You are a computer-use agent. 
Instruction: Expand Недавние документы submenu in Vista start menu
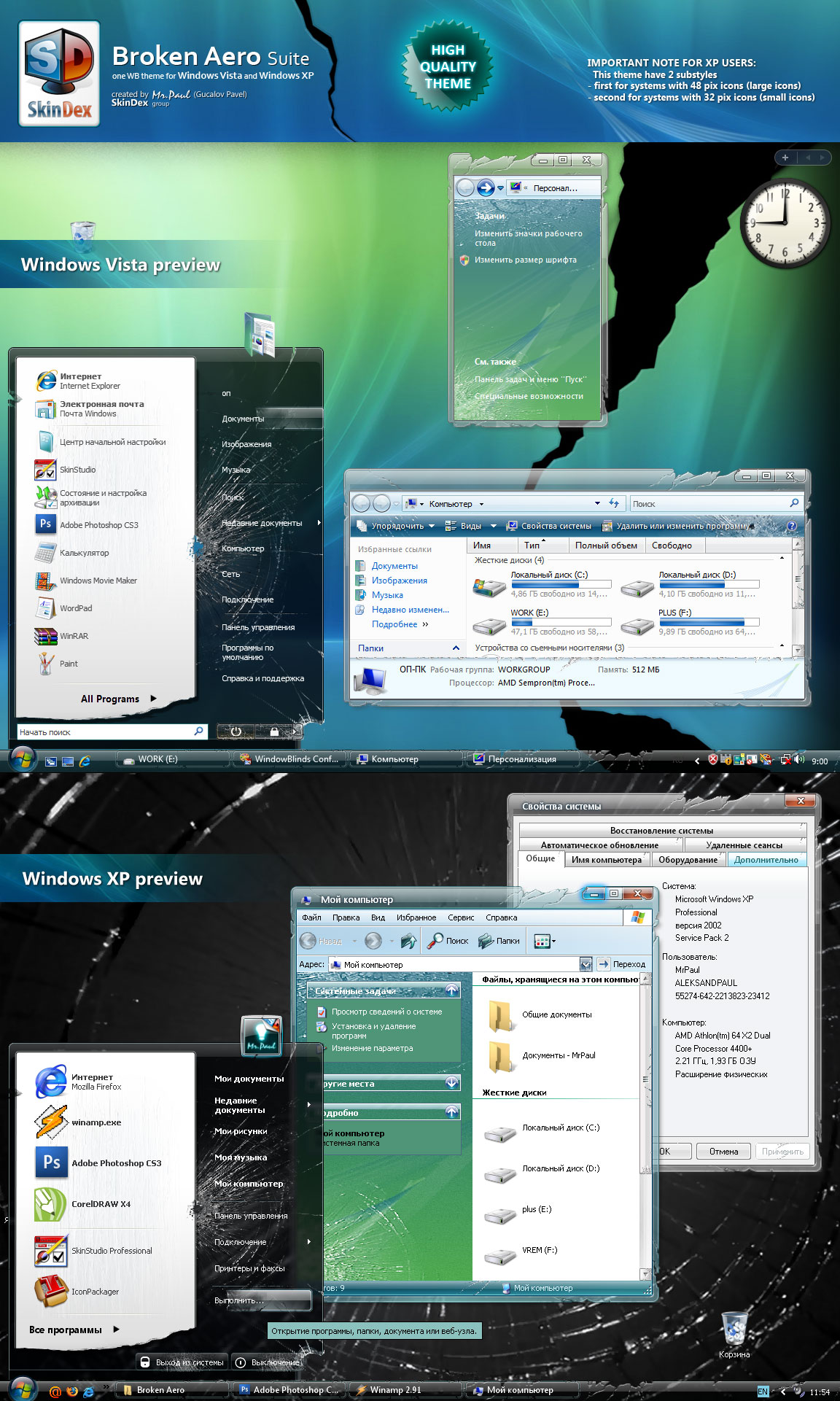coord(271,523)
